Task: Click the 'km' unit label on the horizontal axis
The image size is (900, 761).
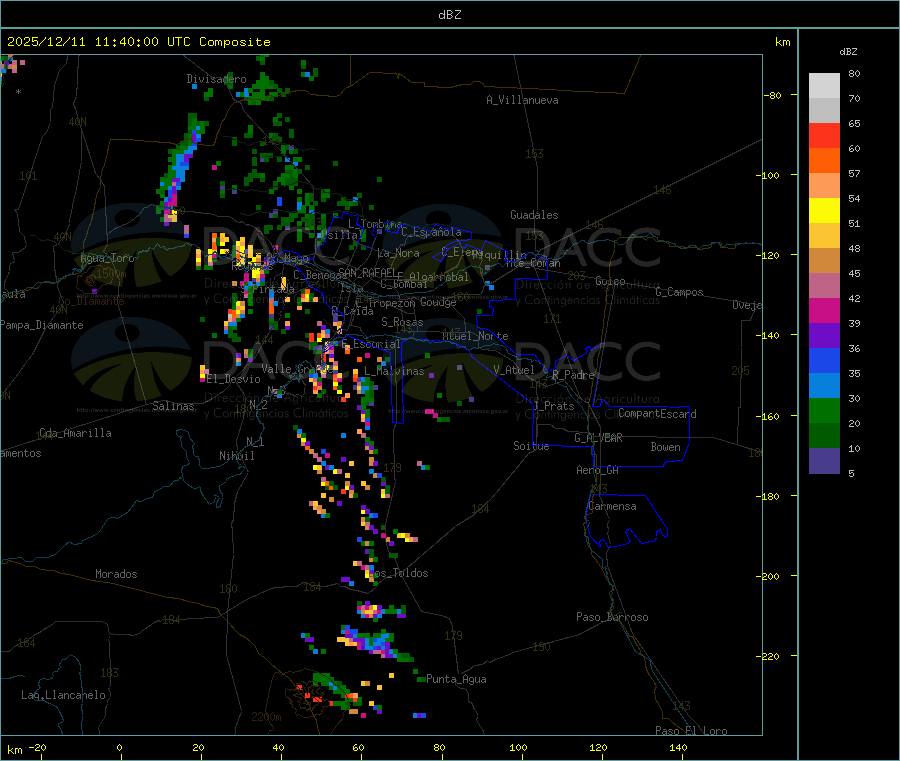Action: click(x=14, y=750)
